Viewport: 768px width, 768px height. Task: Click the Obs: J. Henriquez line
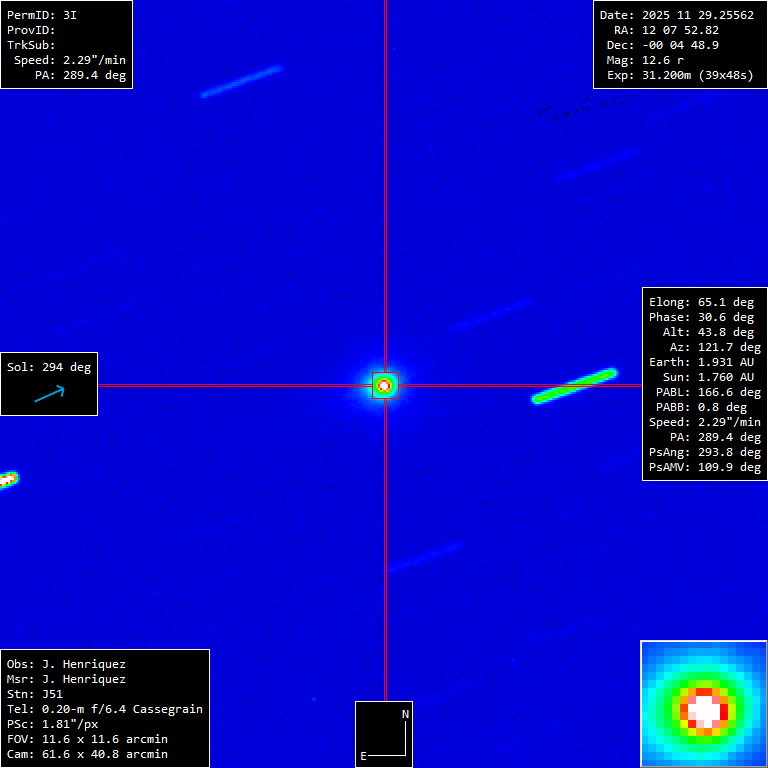(x=66, y=664)
